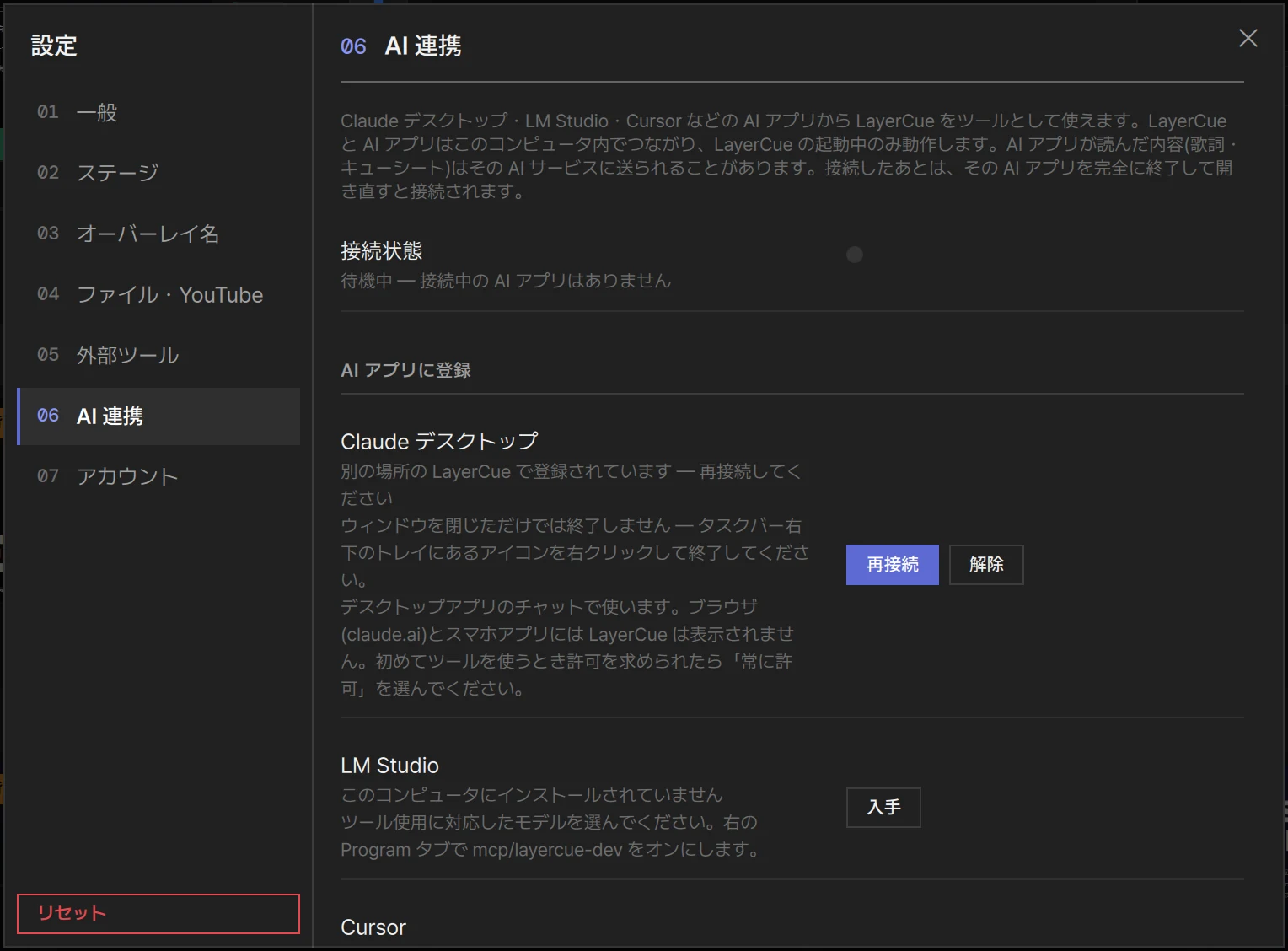The width and height of the screenshot is (1288, 951).
Task: Click the 設定 title in the sidebar
Action: (54, 46)
